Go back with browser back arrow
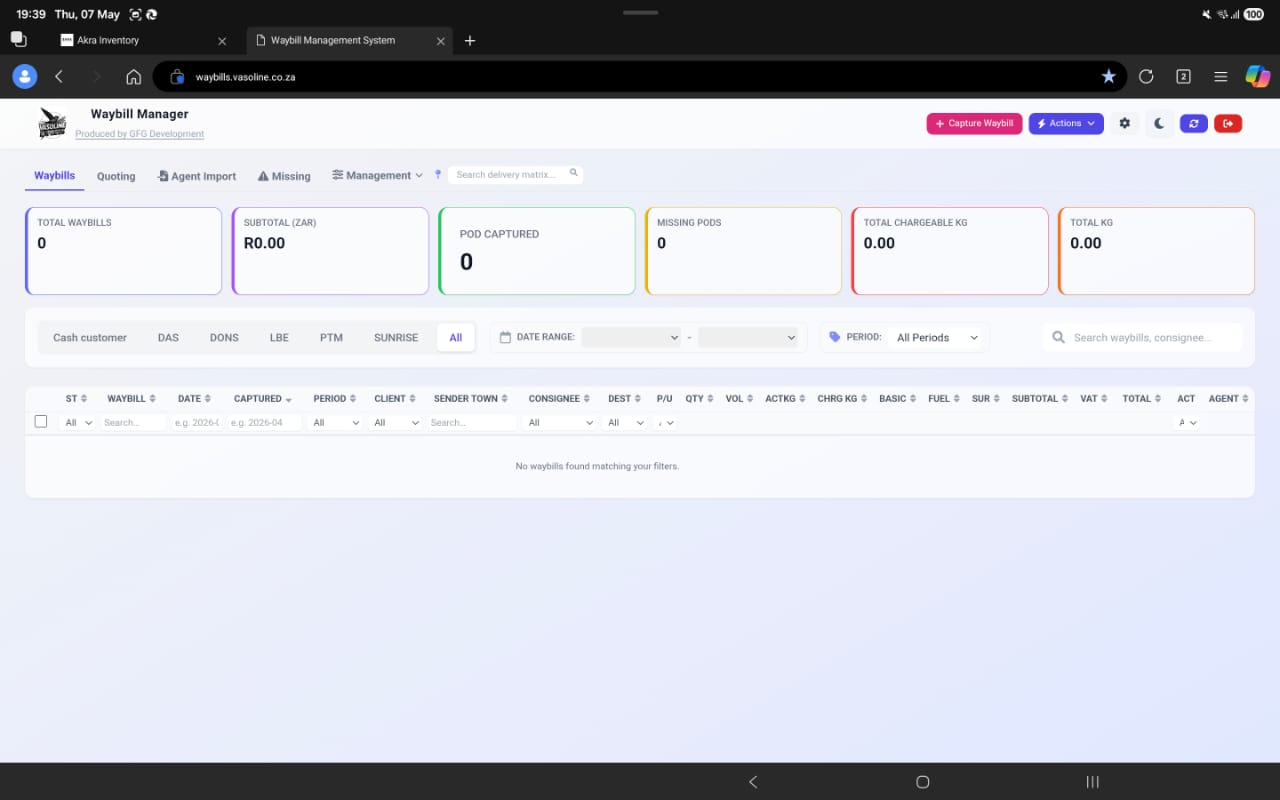The height and width of the screenshot is (800, 1280). pyautogui.click(x=59, y=76)
